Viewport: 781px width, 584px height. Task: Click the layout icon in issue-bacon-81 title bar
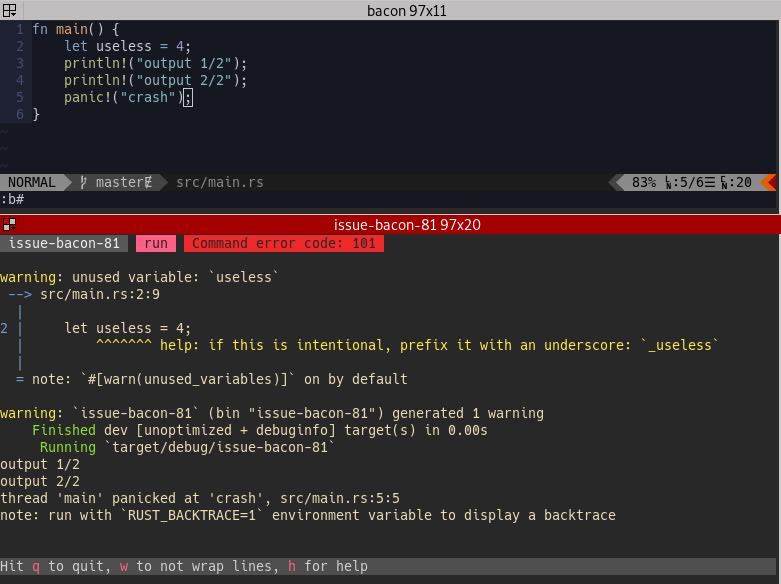(9, 225)
